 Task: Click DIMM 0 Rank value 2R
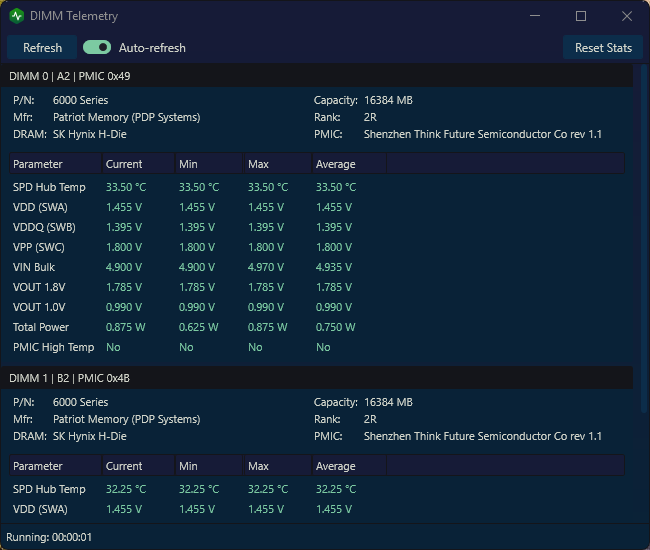click(x=370, y=117)
